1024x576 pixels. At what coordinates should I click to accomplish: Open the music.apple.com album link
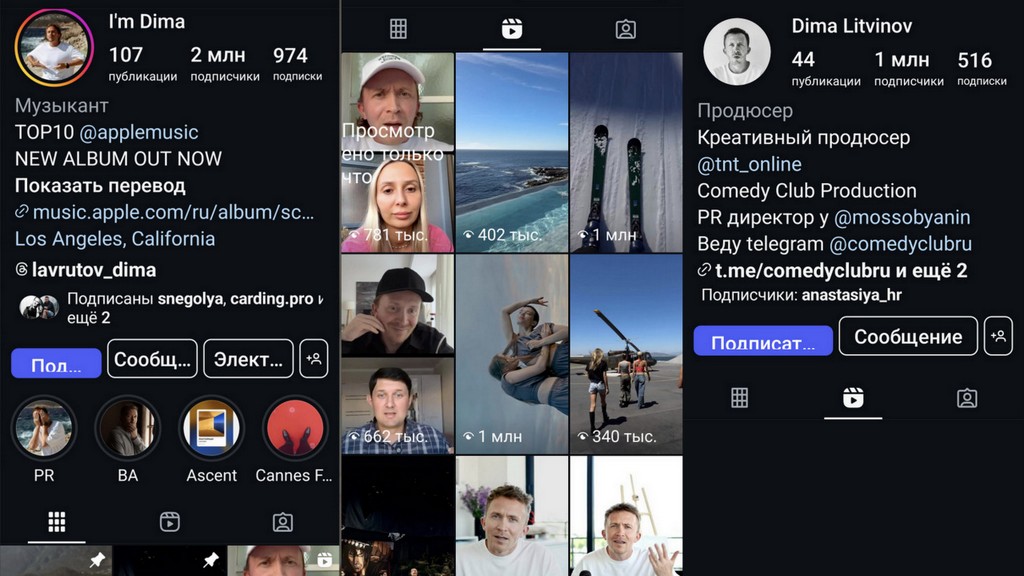point(172,212)
